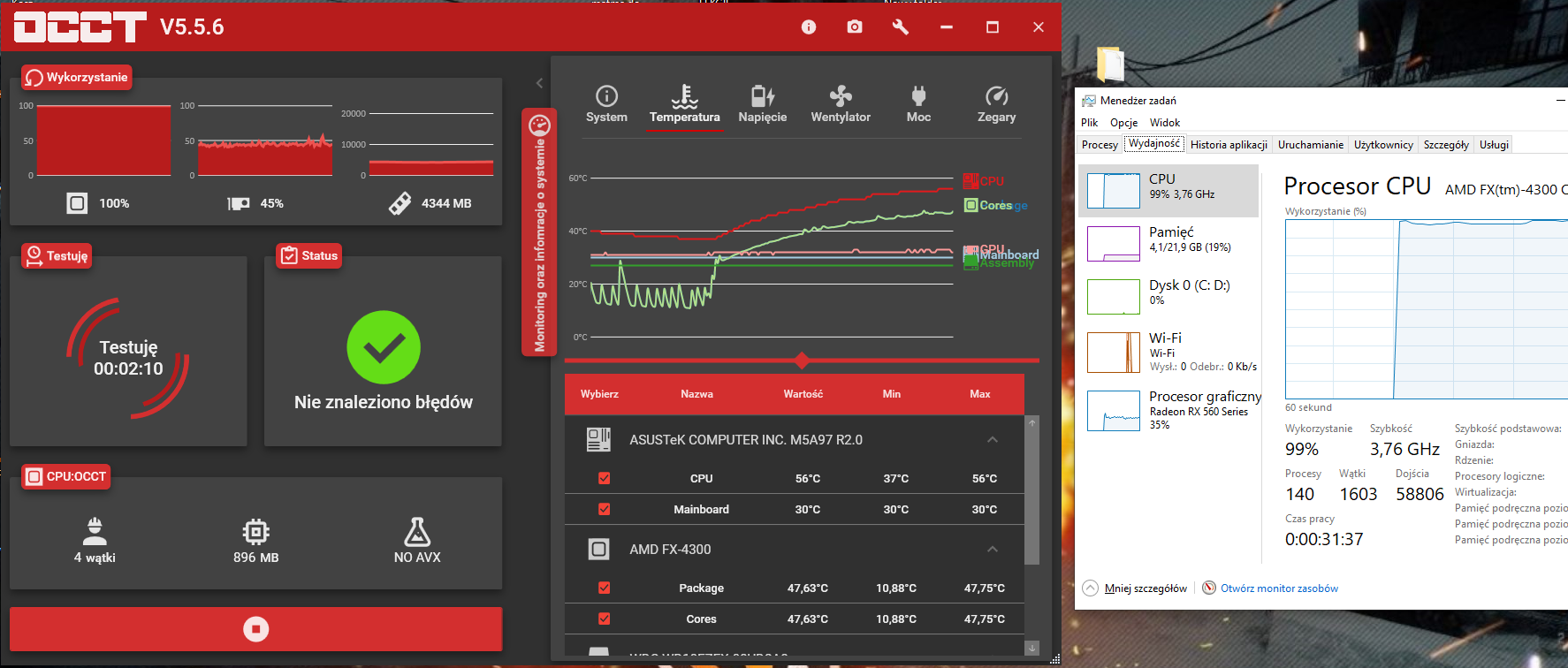Screen dimensions: 1568x668
Task: Click the 4 wątki threads icon
Action: 95,531
